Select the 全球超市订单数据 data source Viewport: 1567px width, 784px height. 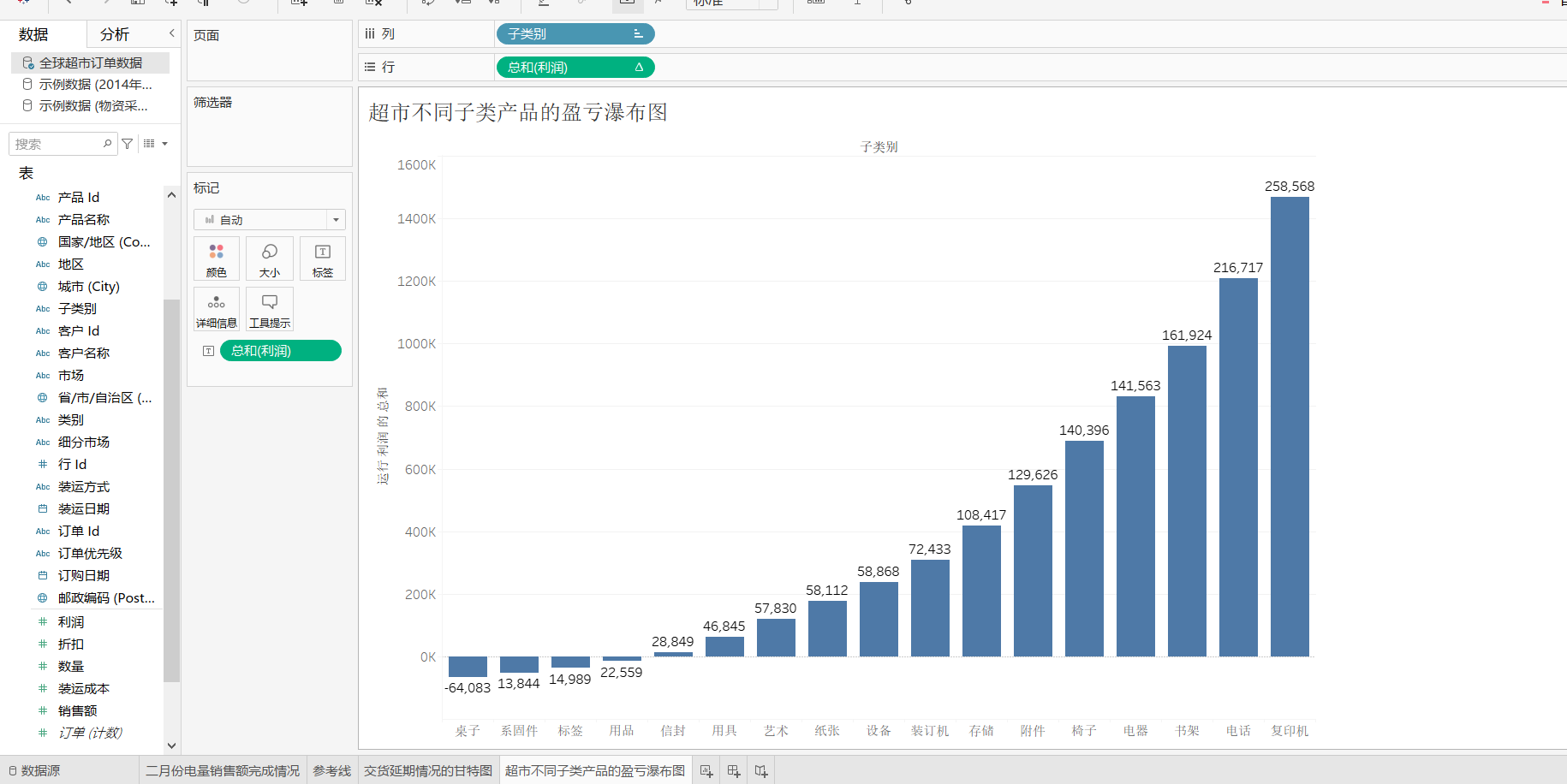91,62
